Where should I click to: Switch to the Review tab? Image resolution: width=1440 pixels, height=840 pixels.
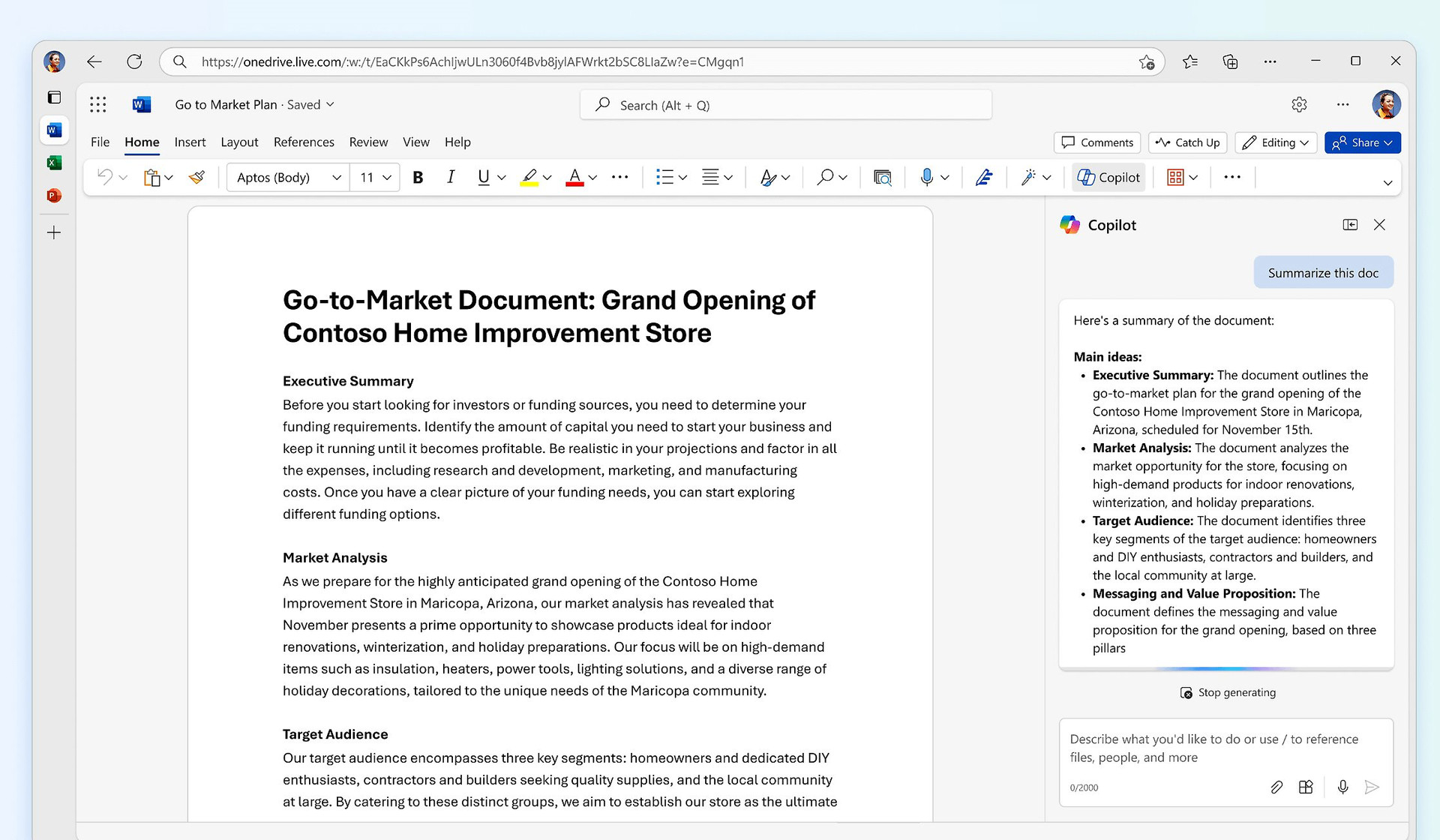pos(368,142)
